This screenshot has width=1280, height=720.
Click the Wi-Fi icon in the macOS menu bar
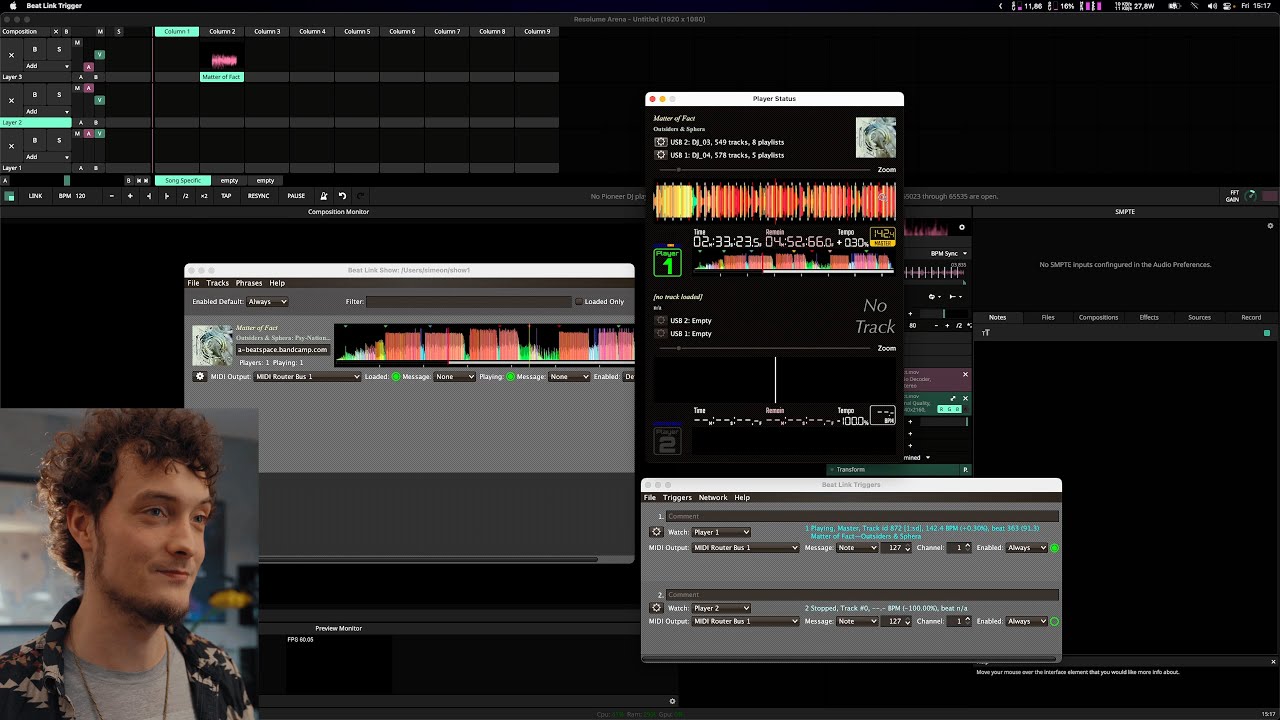tap(1193, 6)
